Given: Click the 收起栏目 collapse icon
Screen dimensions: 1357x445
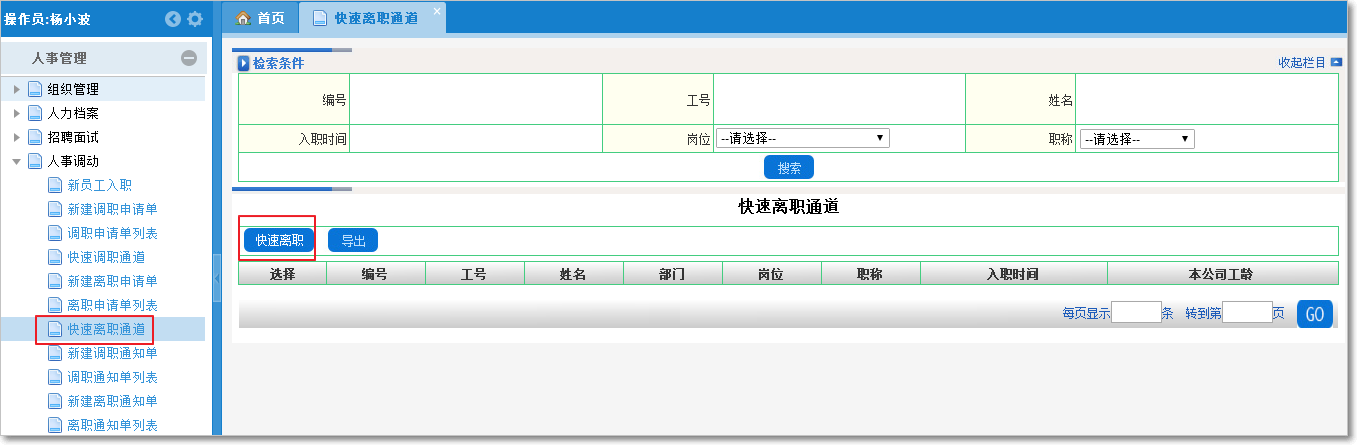Looking at the screenshot, I should [1336, 62].
